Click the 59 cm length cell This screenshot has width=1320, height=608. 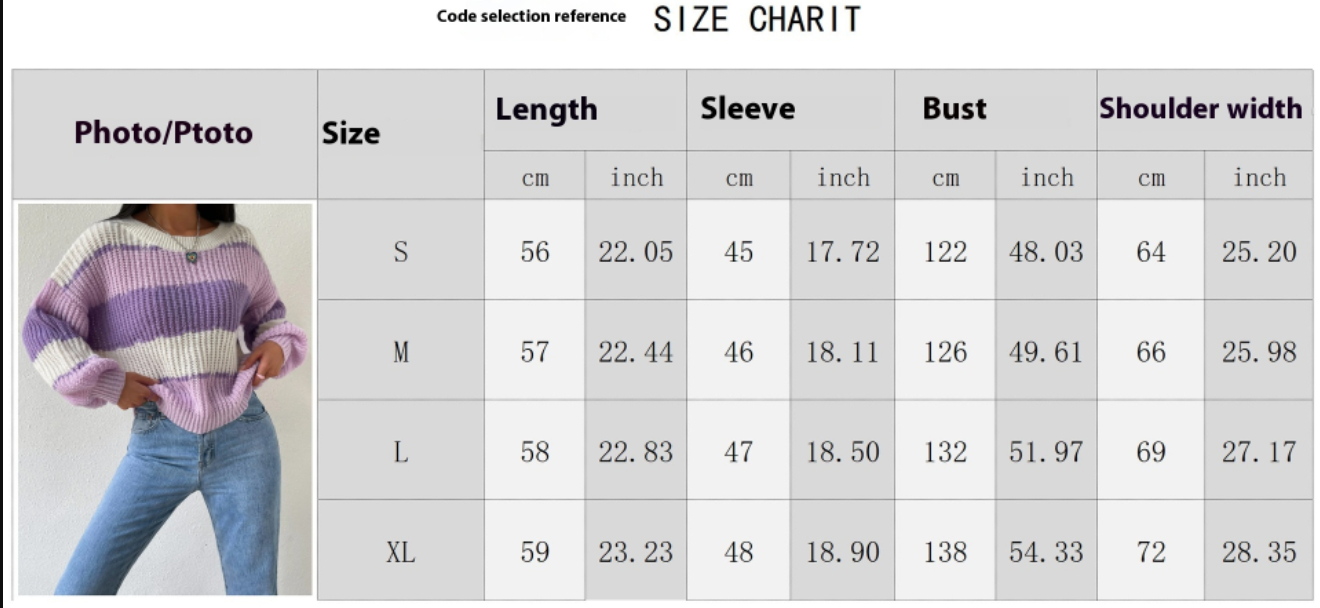535,551
